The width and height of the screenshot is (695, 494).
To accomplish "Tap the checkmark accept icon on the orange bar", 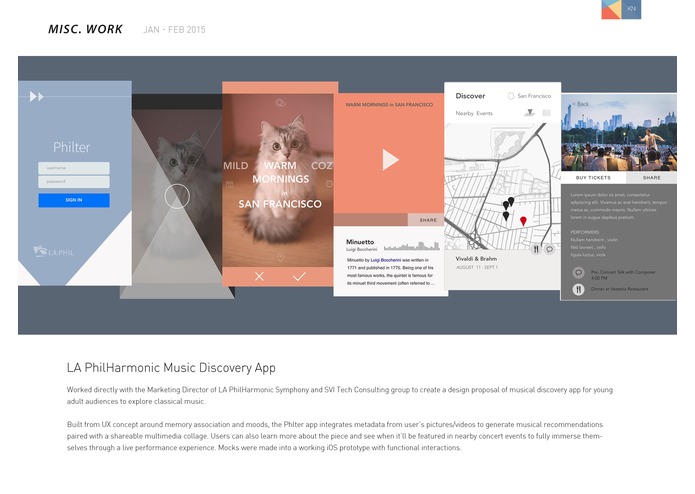I will (x=299, y=276).
